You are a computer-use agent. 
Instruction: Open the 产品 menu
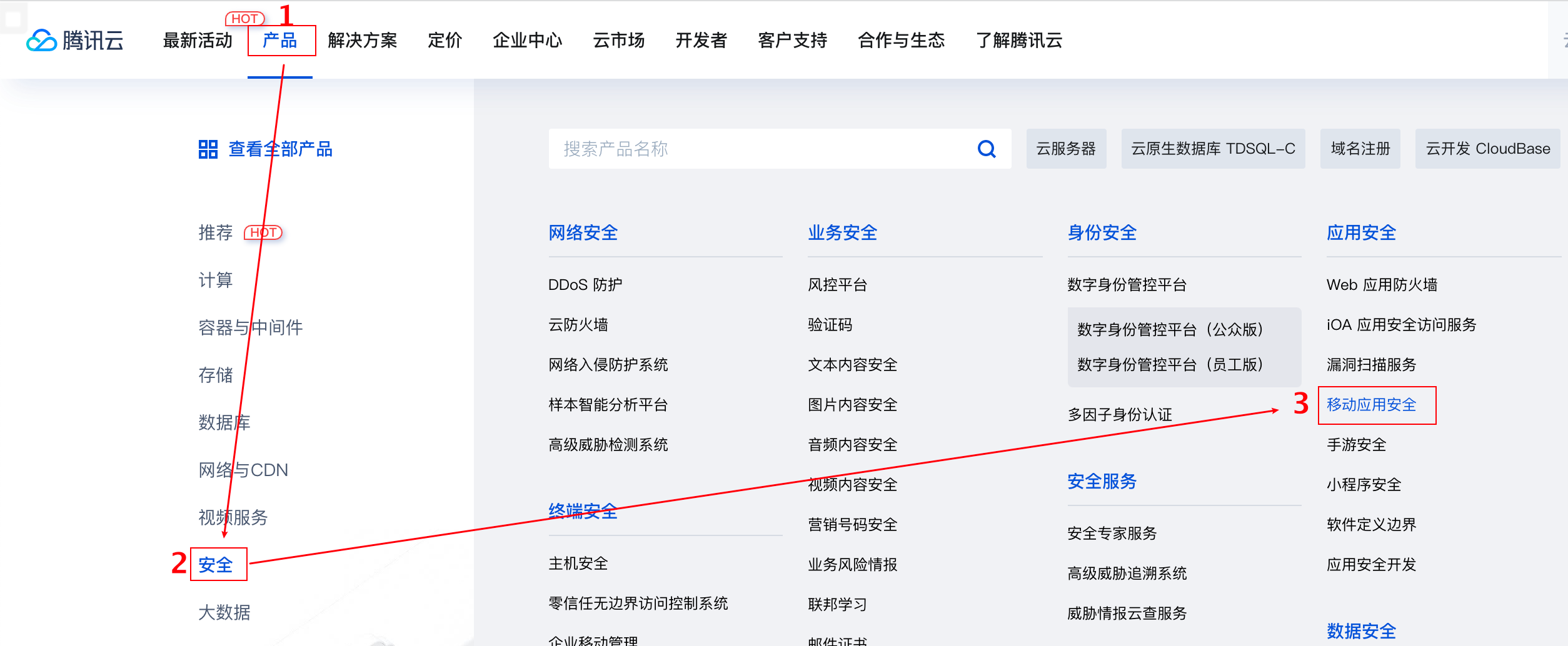pos(280,41)
